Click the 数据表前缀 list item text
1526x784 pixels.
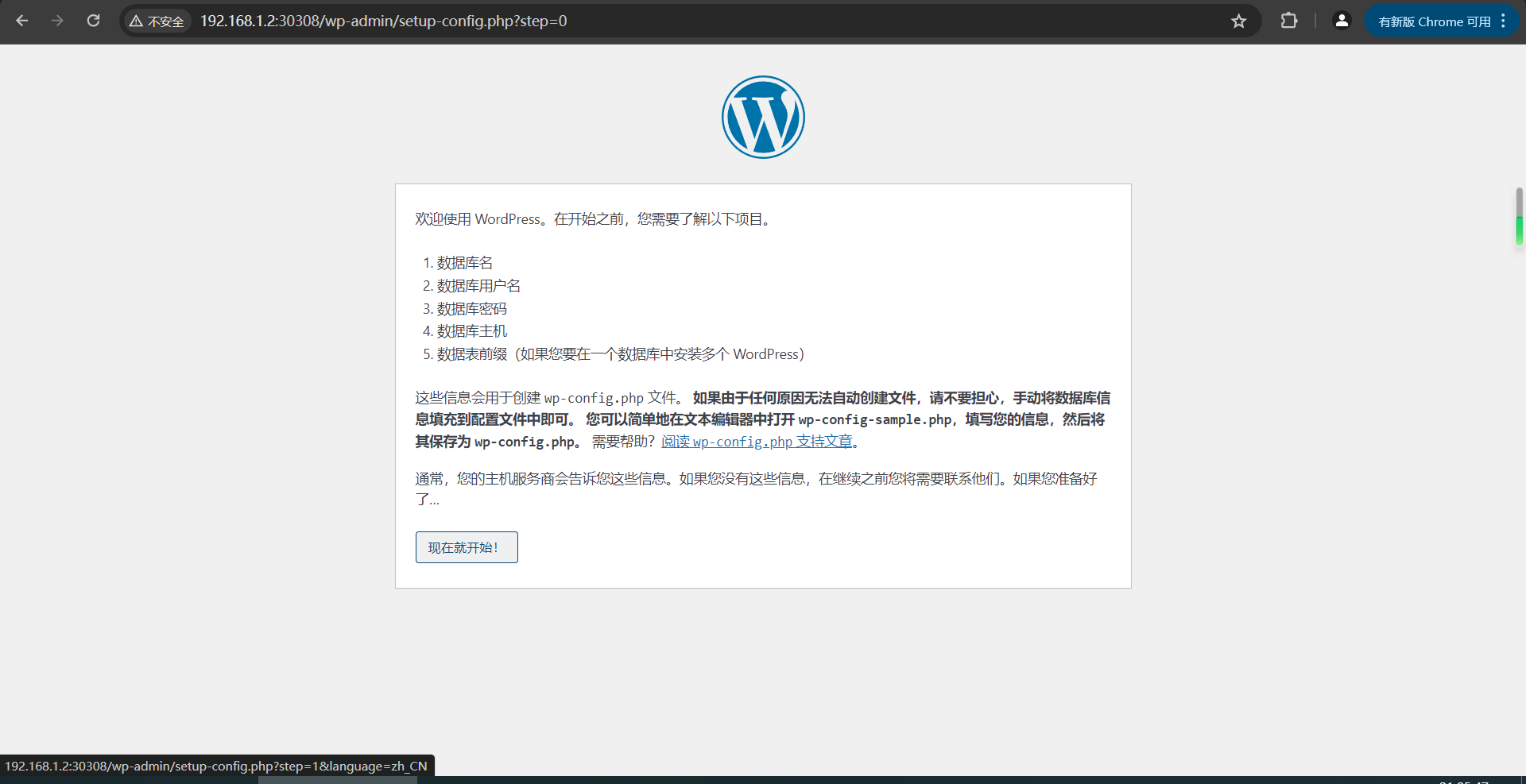[x=620, y=354]
